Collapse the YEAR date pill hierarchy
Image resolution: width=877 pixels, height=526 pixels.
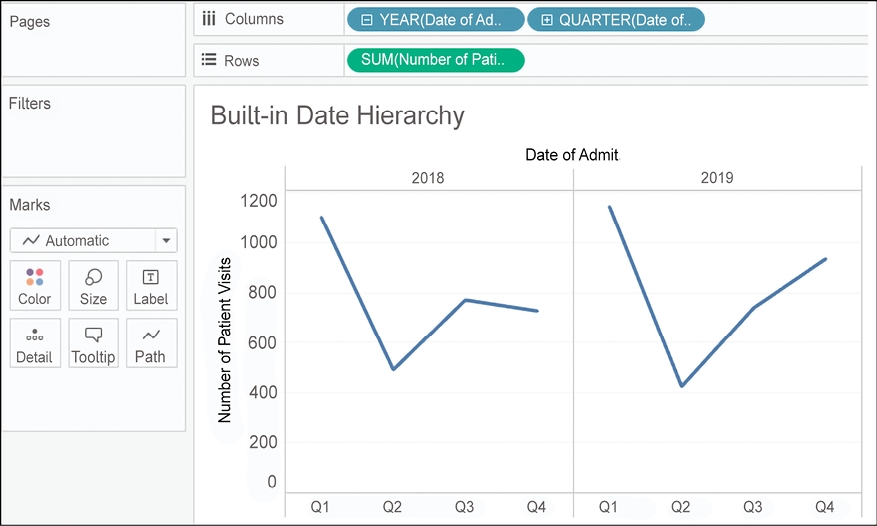[x=367, y=19]
